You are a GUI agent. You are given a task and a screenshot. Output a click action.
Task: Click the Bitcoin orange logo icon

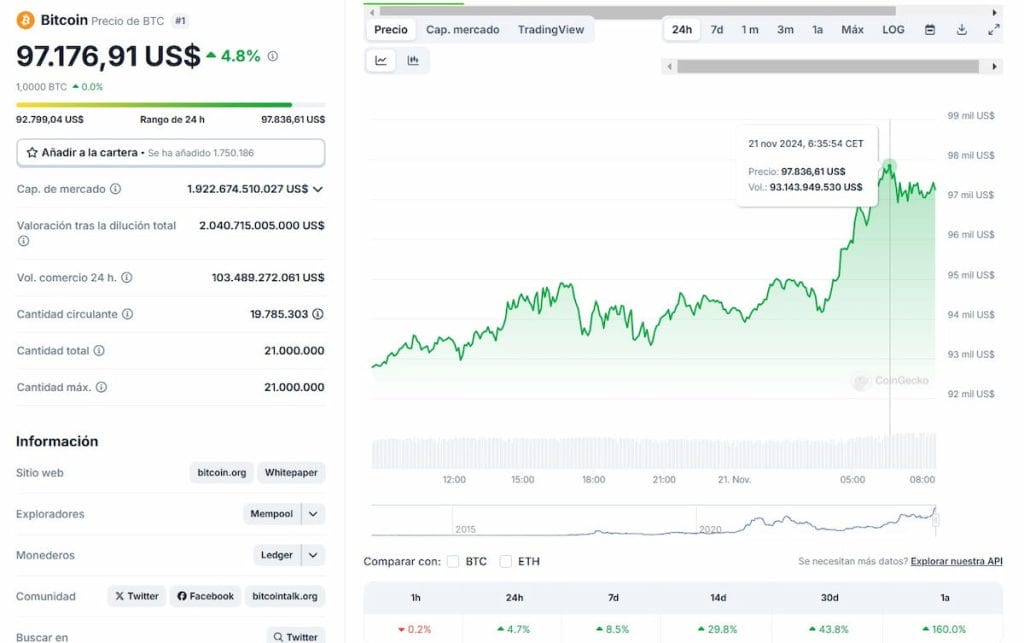(25, 20)
